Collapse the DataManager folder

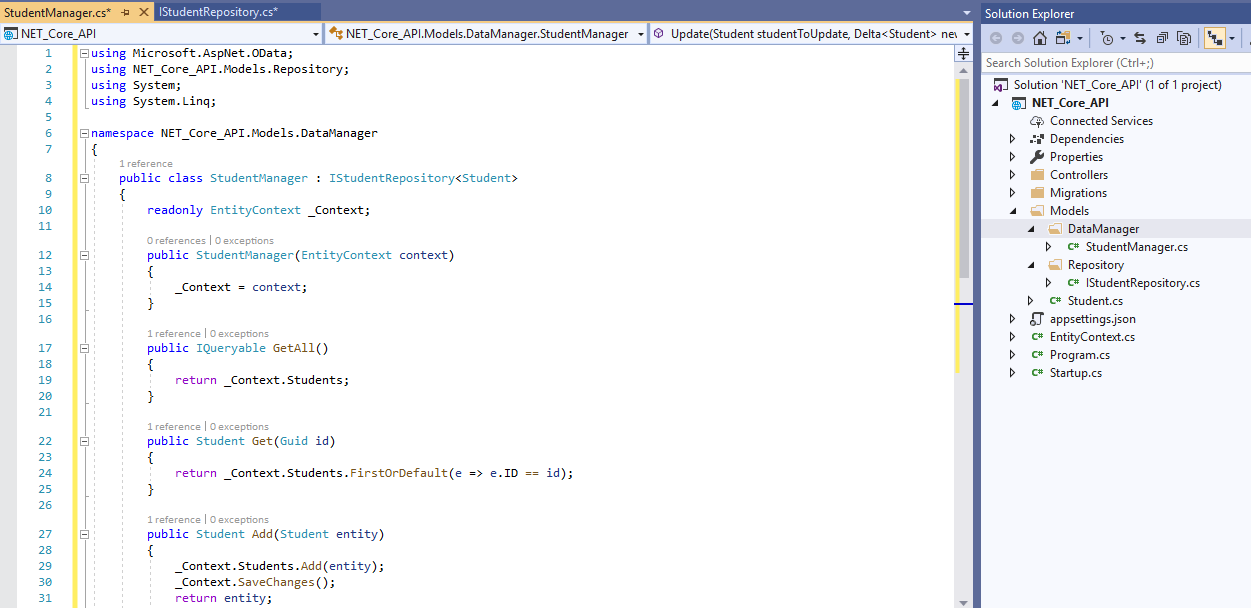1030,228
